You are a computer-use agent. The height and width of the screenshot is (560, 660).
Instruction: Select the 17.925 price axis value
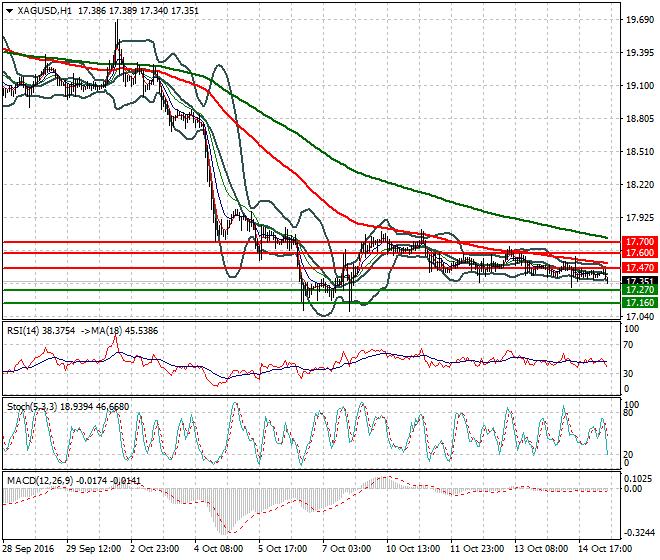pyautogui.click(x=640, y=218)
